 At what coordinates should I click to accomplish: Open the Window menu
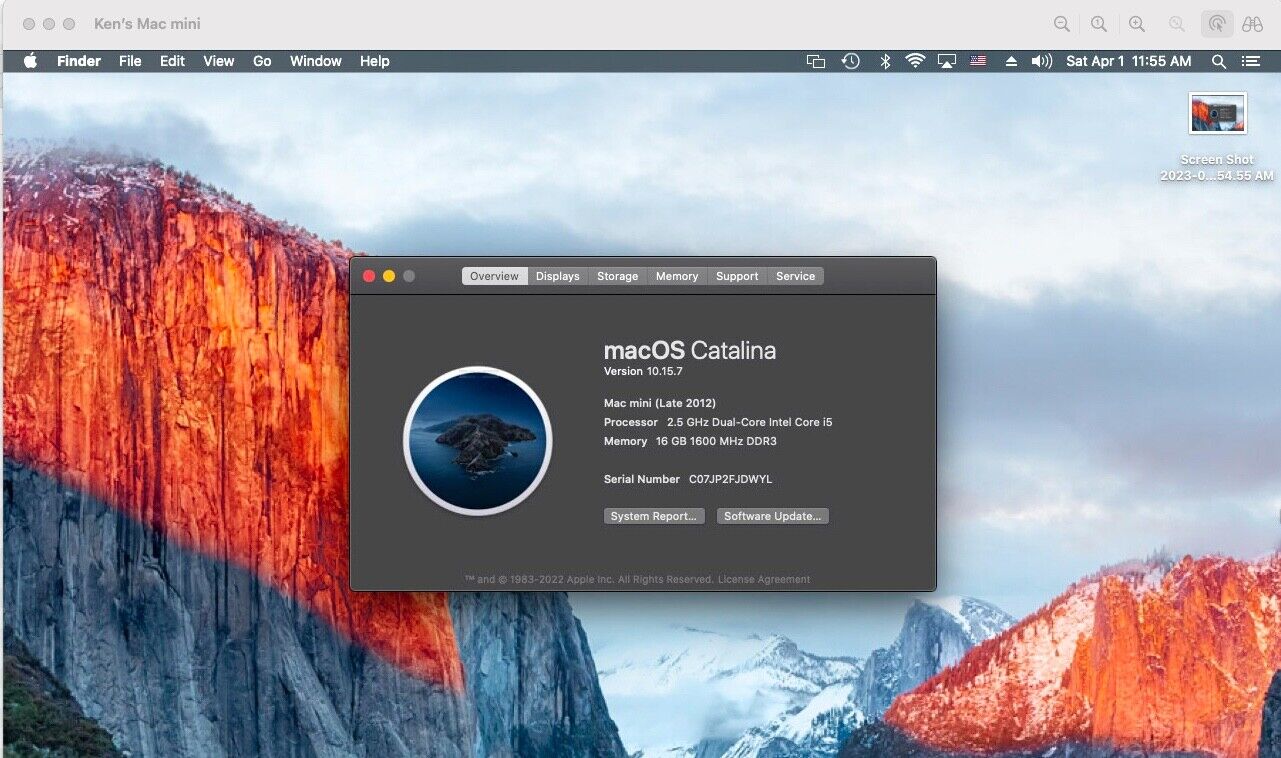click(316, 61)
